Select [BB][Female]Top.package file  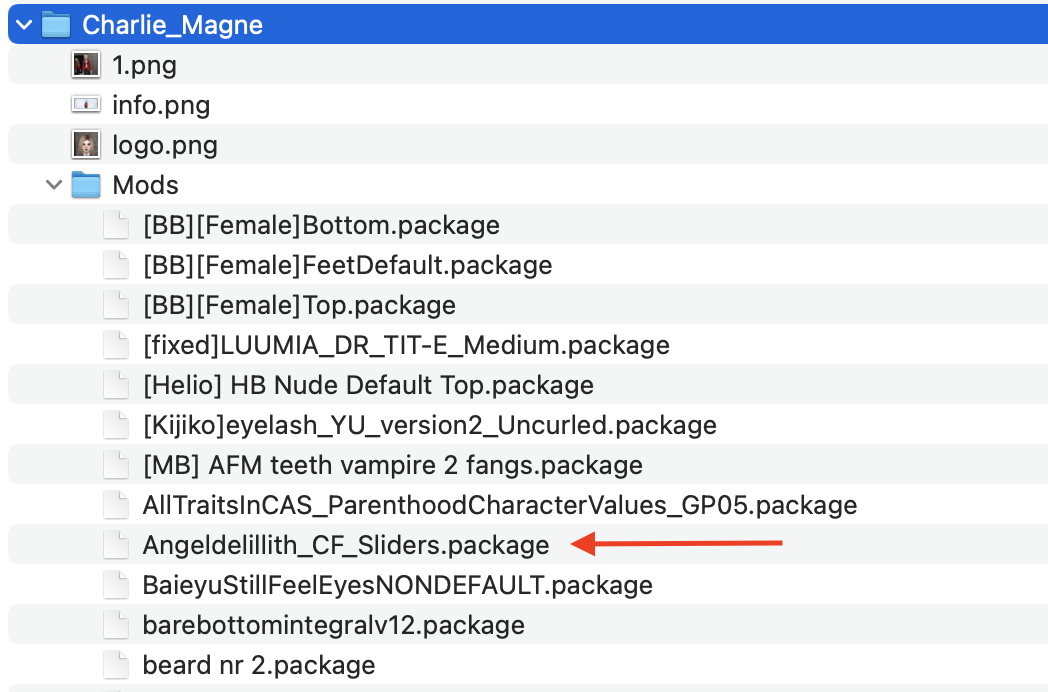tap(528, 305)
